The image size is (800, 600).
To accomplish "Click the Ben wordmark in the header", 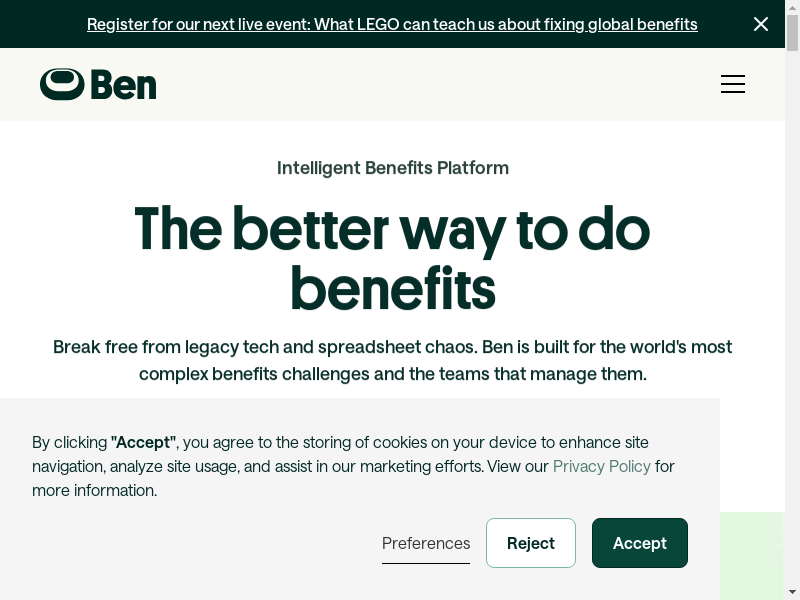I will pyautogui.click(x=123, y=85).
